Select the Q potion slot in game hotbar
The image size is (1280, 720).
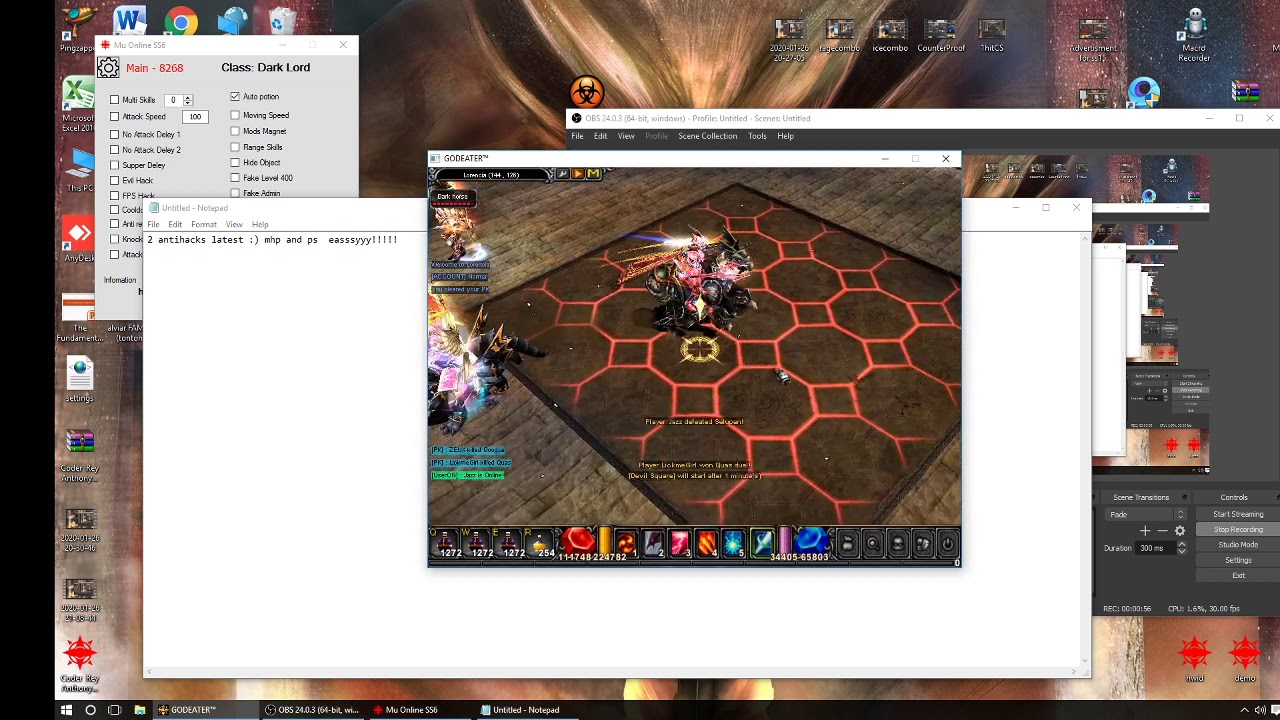pos(446,543)
